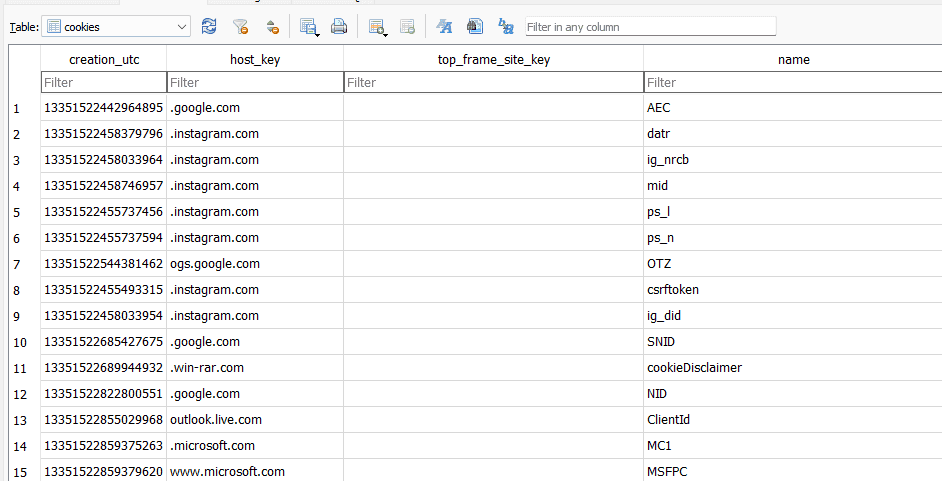Select cell 13351522544381462

point(104,264)
